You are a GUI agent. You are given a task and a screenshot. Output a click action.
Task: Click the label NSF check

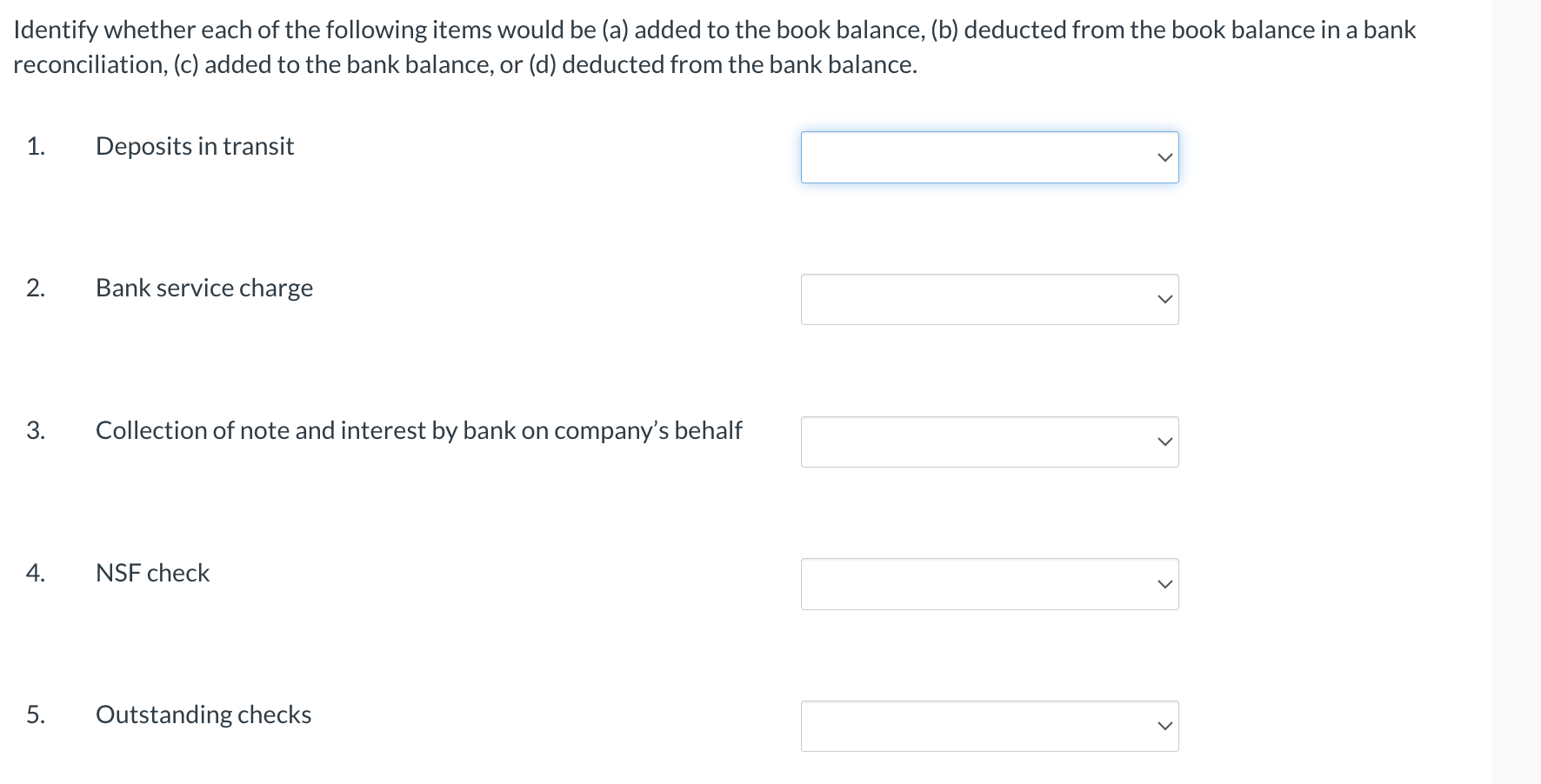152,572
